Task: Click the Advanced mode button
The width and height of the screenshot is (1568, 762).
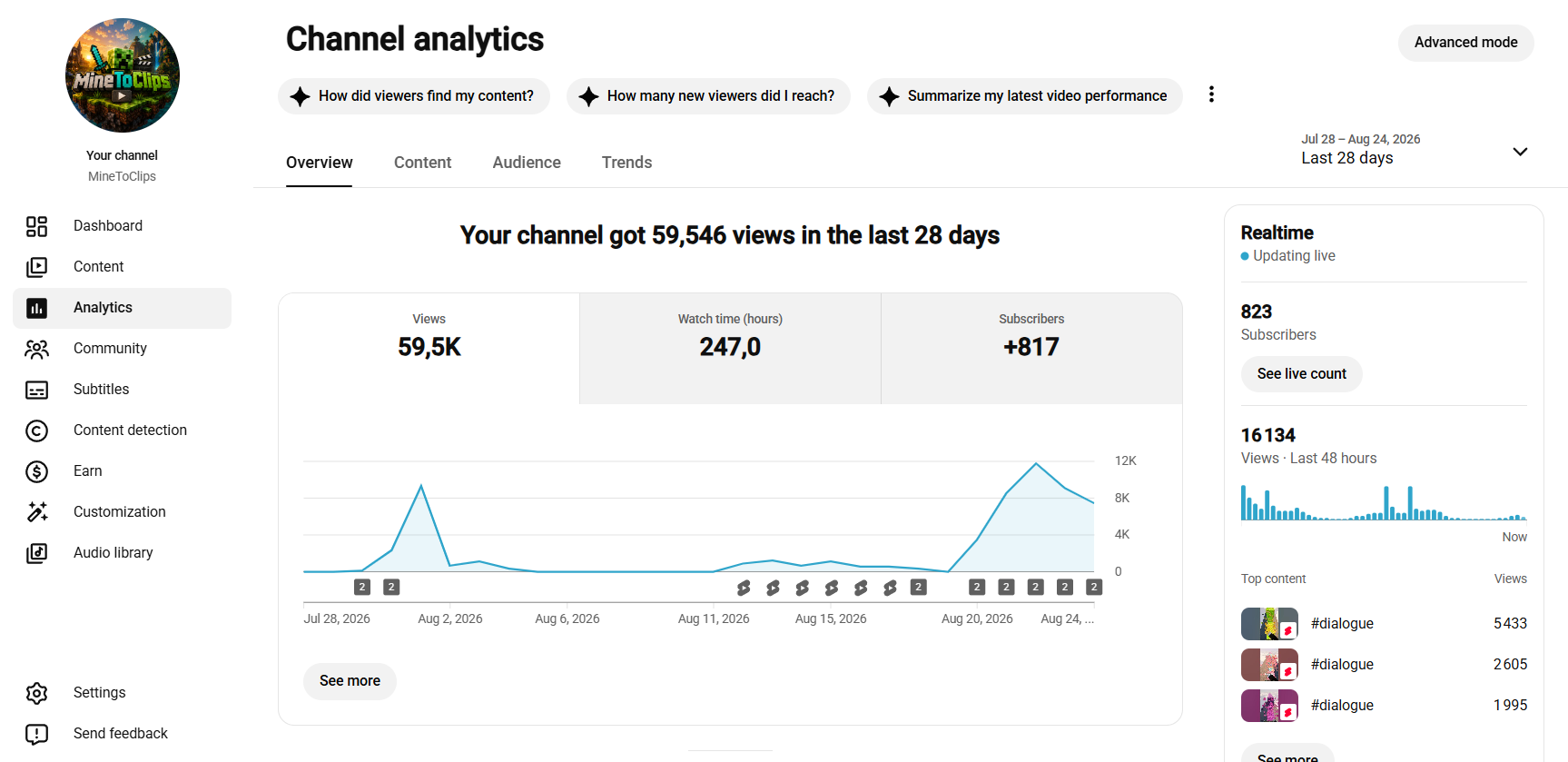Action: click(1465, 43)
